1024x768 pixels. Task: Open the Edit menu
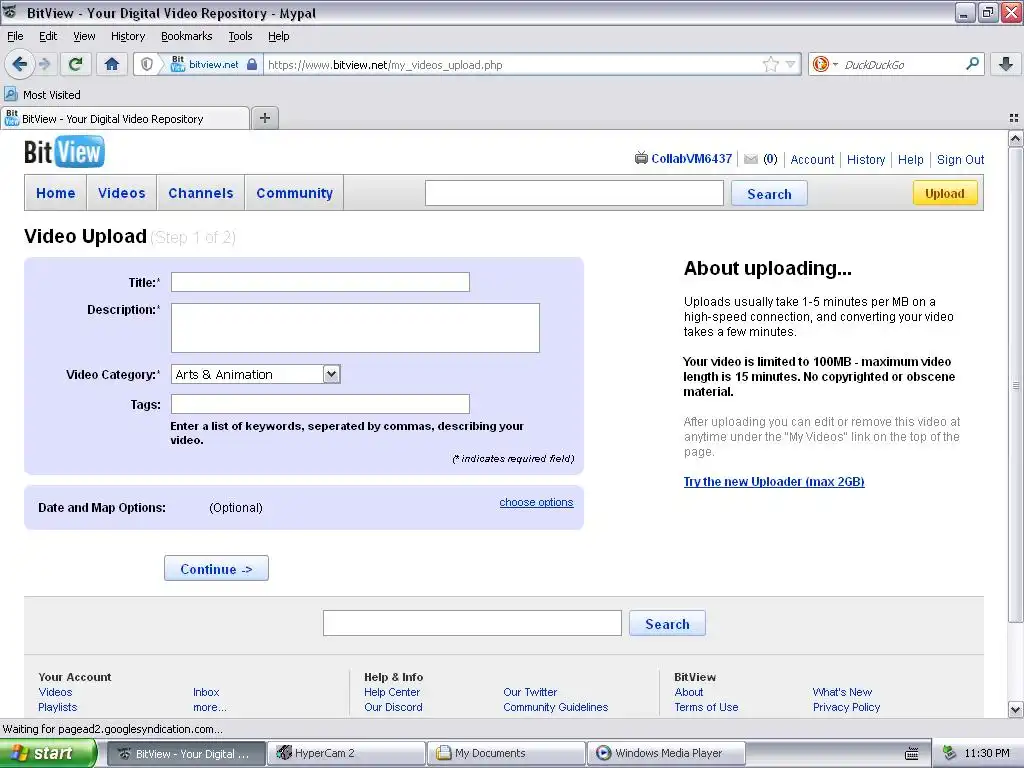[48, 36]
